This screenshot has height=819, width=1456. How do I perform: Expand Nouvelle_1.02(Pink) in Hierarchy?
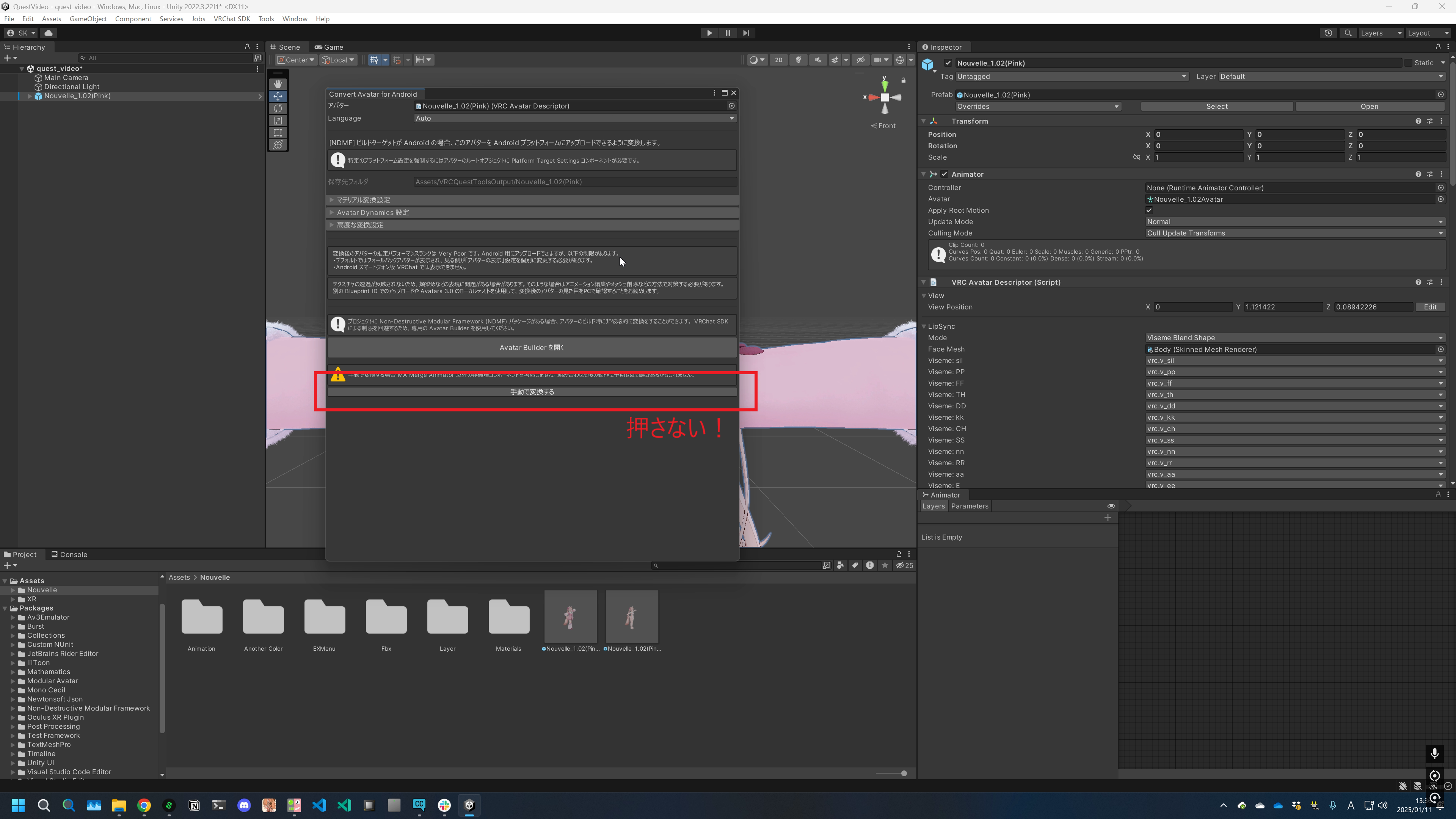pyautogui.click(x=30, y=96)
